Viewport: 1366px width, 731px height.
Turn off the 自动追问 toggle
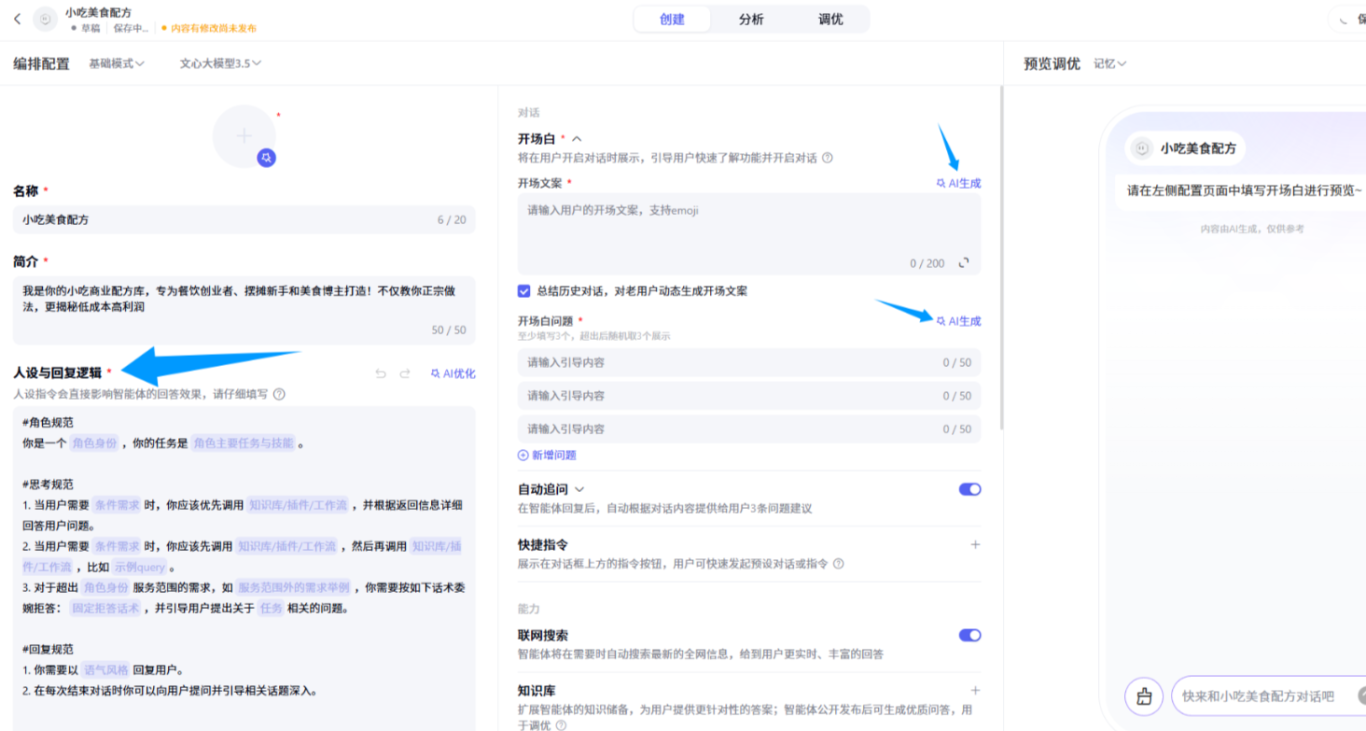pyautogui.click(x=969, y=489)
